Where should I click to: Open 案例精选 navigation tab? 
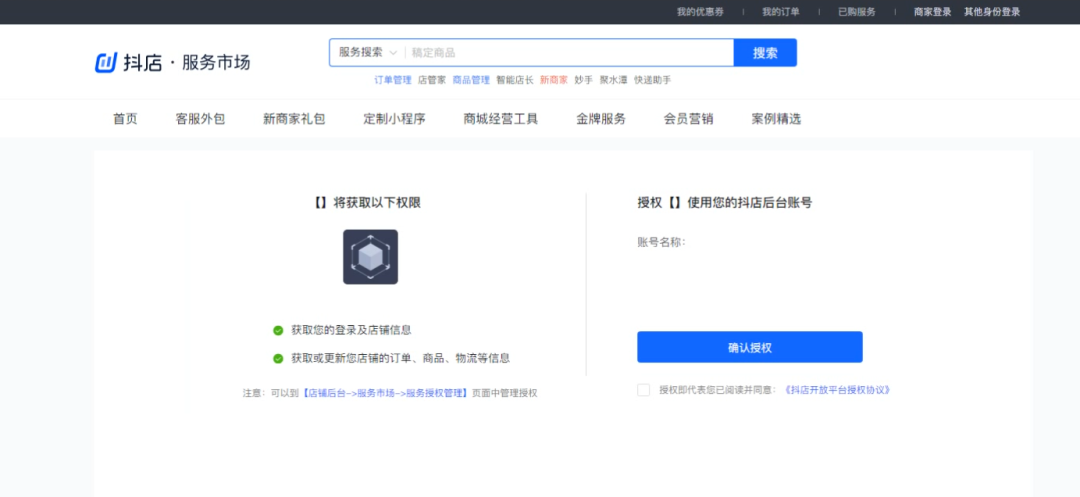coord(776,118)
